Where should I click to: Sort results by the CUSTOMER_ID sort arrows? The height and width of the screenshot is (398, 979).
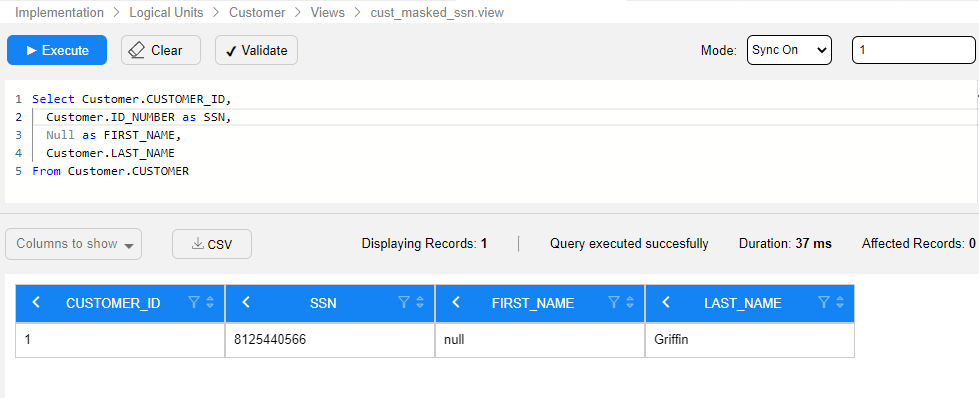[x=210, y=303]
